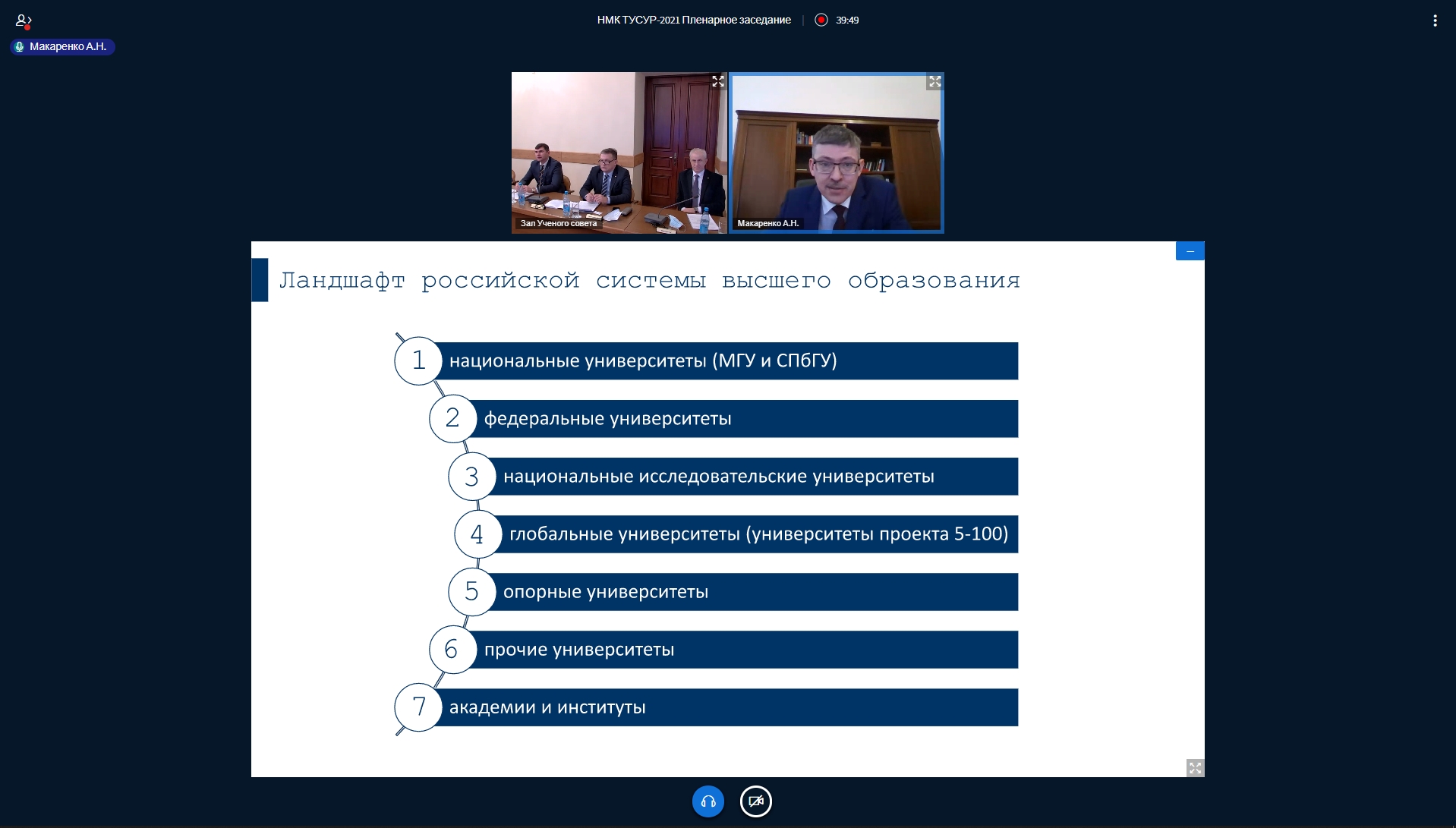This screenshot has height=828, width=1456.
Task: Click the numbered circle 7 on slide
Action: [x=418, y=707]
